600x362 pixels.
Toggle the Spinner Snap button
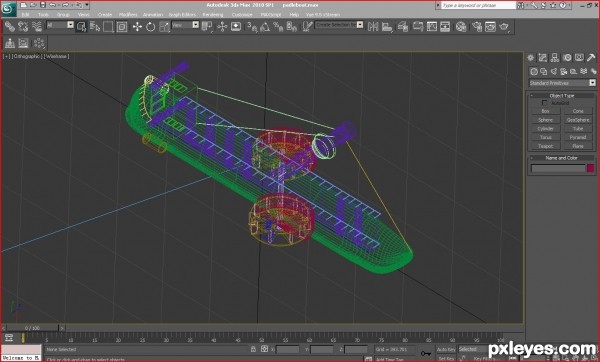click(292, 26)
